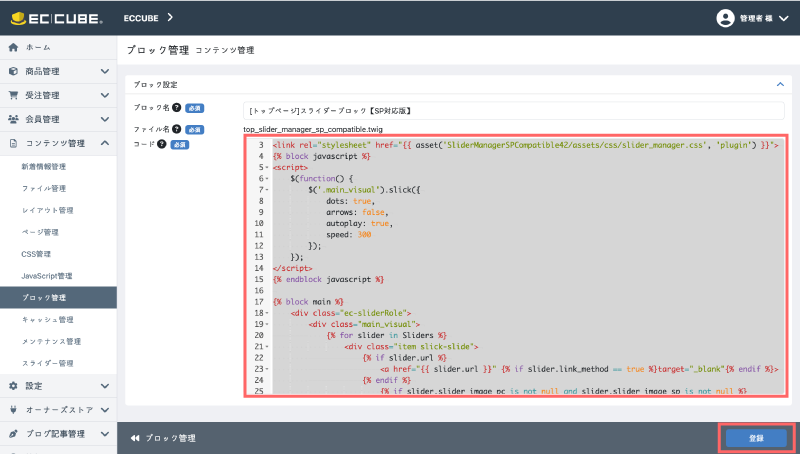Click the ブログ記事管理 pen icon
The width and height of the screenshot is (800, 454).
coord(13,434)
